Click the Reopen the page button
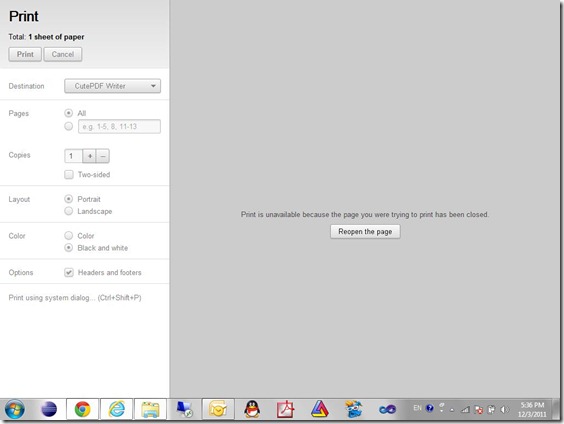The width and height of the screenshot is (564, 424). pos(365,232)
